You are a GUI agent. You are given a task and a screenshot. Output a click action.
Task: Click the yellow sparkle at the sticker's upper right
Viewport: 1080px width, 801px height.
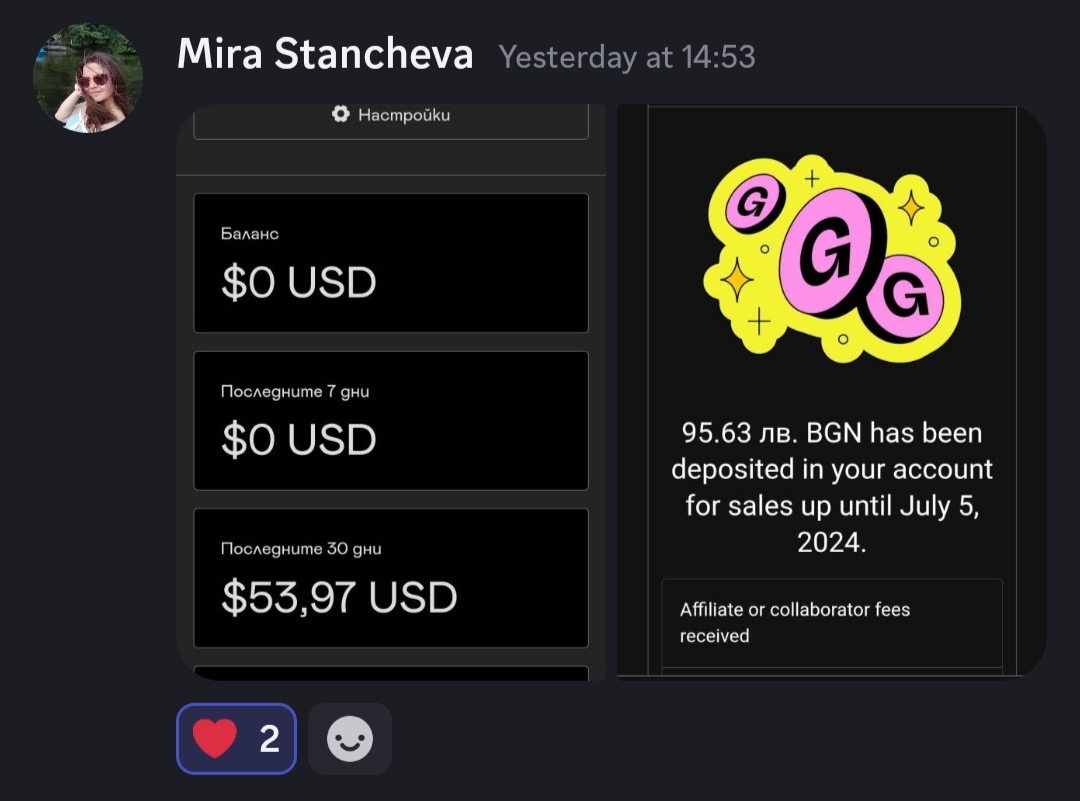tap(911, 207)
